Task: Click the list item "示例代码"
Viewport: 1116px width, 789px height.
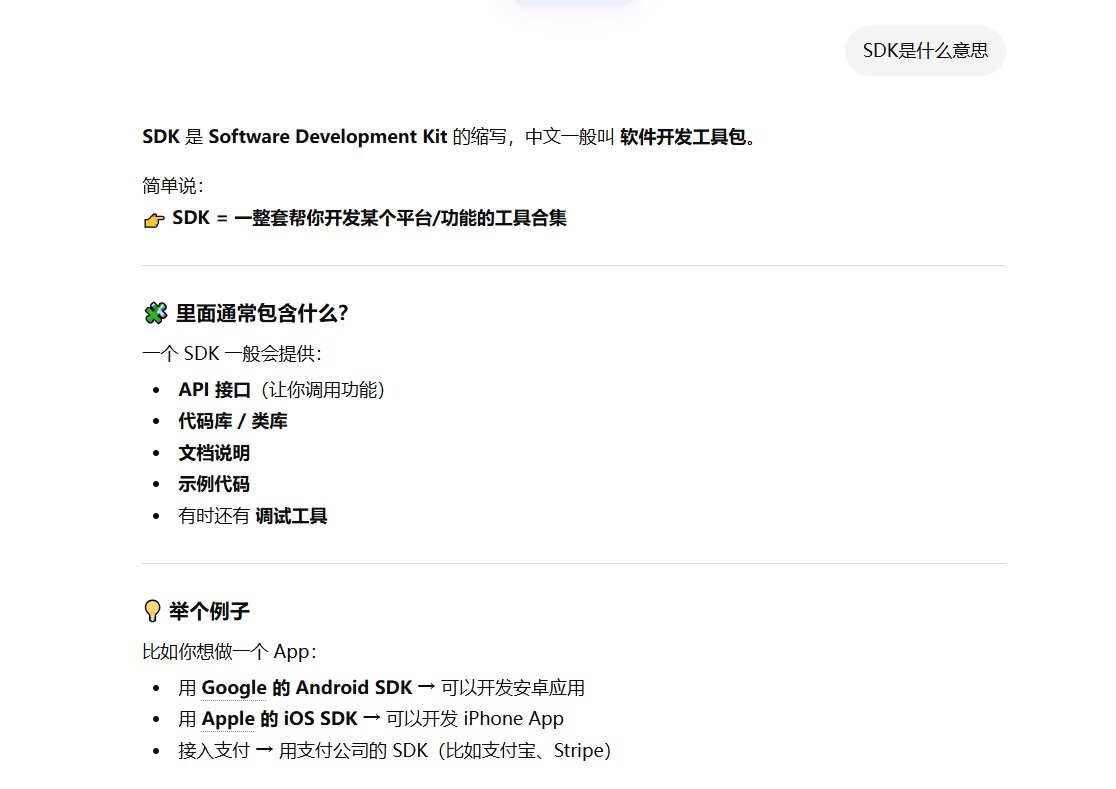Action: pos(214,484)
